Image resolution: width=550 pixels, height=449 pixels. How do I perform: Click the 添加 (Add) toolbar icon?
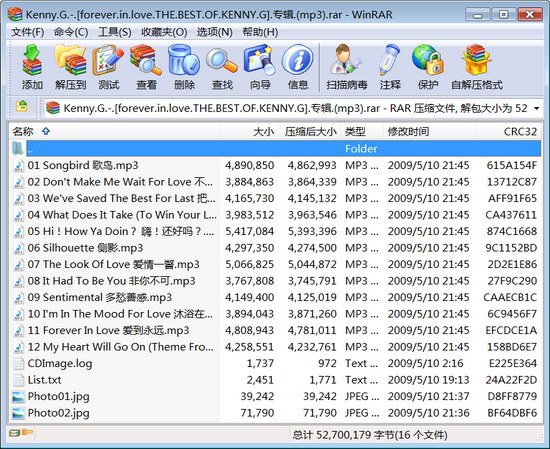32,67
